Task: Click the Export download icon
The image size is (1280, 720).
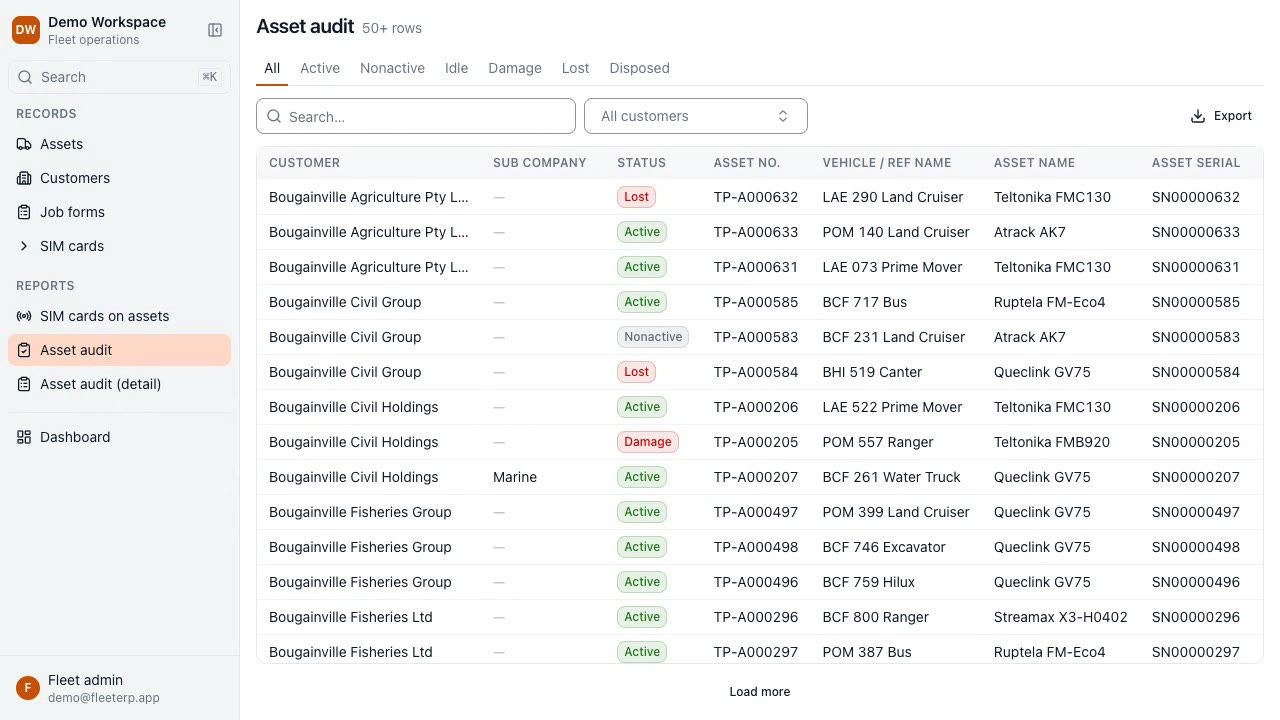Action: tap(1198, 116)
